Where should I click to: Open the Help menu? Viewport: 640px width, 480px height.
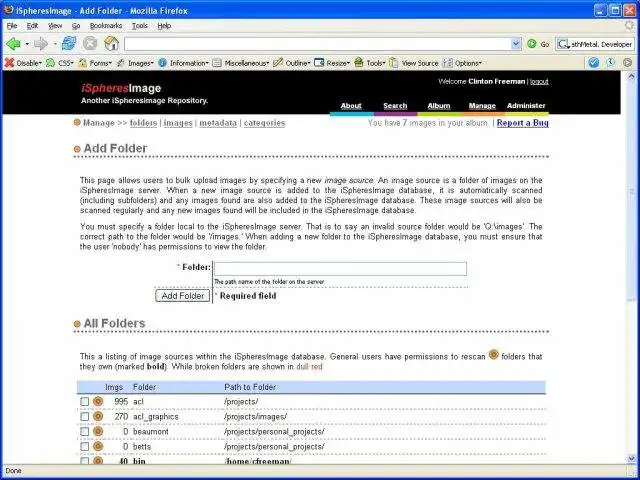pos(164,26)
